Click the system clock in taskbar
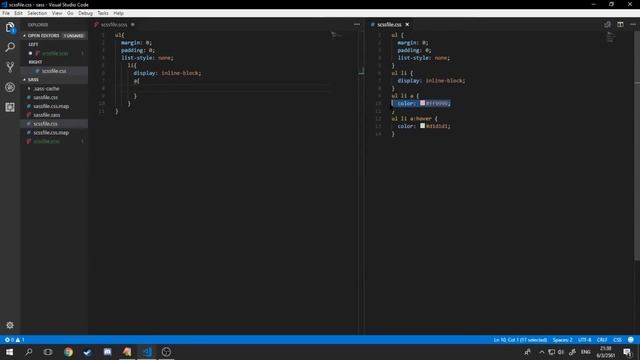Screen dimensions: 640x360 pyautogui.click(x=606, y=352)
